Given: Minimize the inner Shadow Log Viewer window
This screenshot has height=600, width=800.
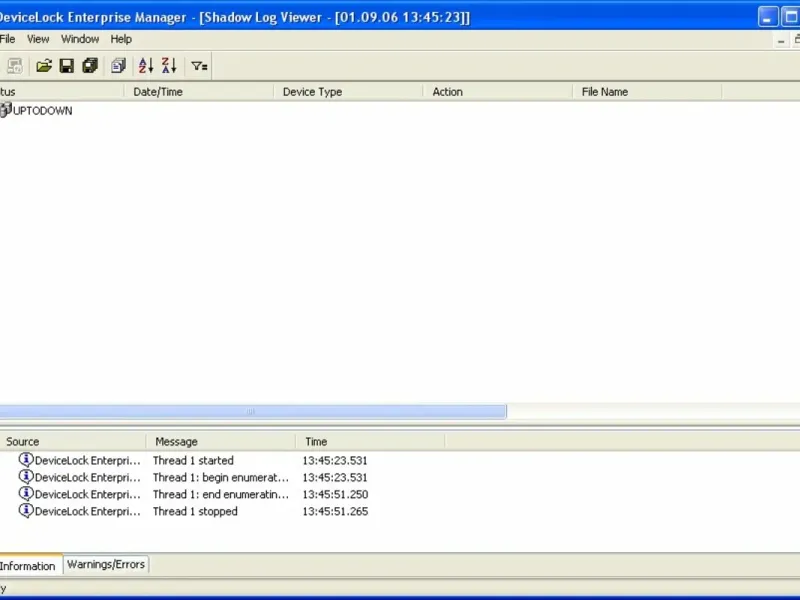Looking at the screenshot, I should click(781, 40).
